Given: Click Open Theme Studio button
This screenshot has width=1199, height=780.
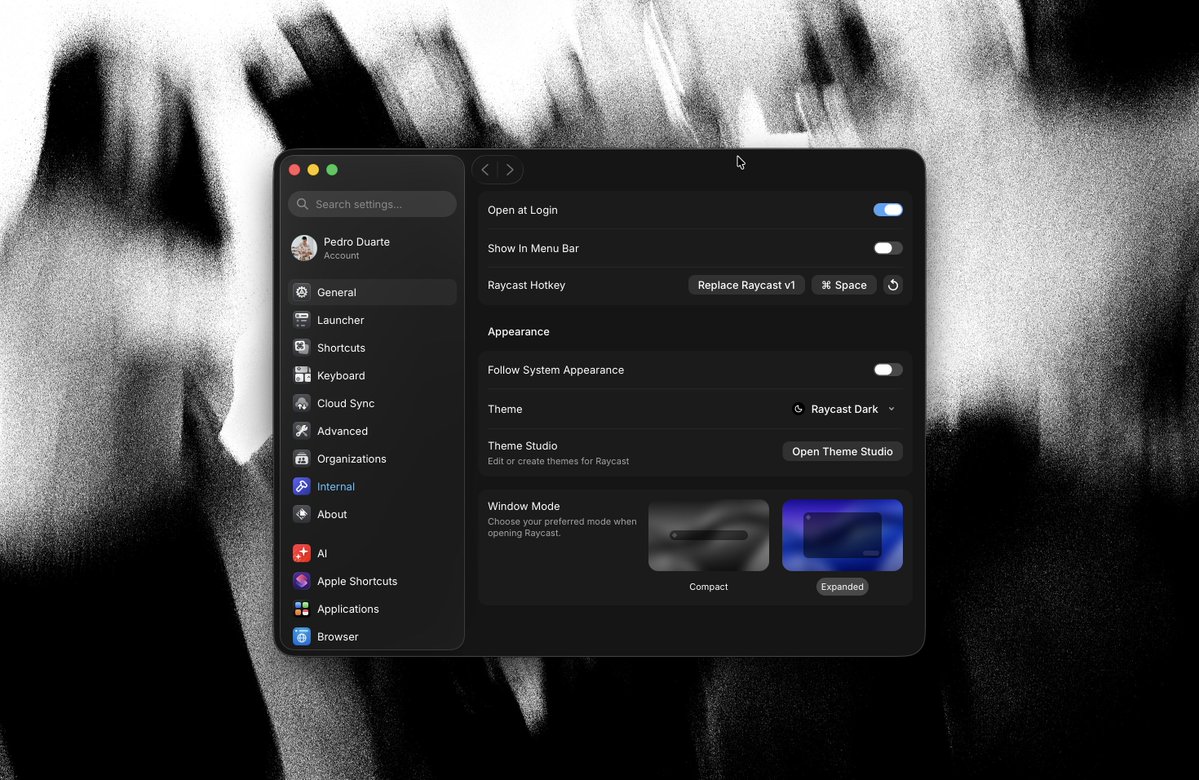Looking at the screenshot, I should click(842, 451).
